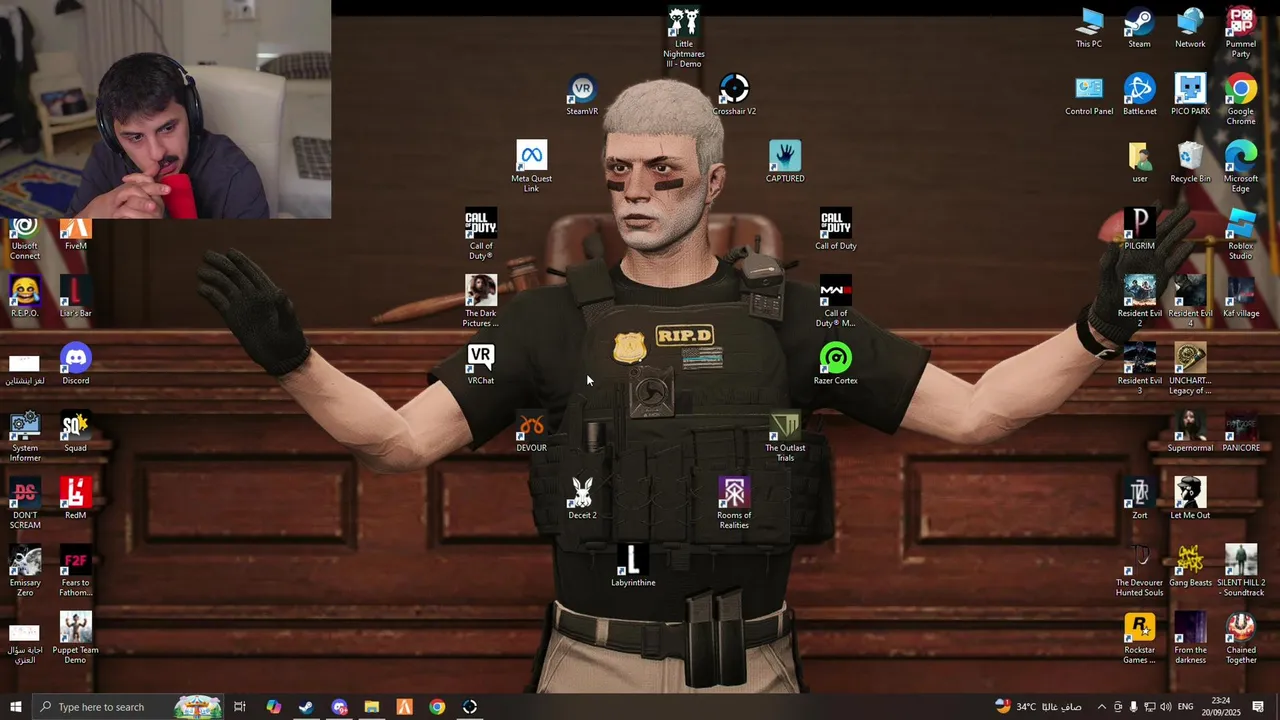Screen dimensions: 1280x720
Task: Open Razer Cortex shortcut
Action: (x=836, y=364)
